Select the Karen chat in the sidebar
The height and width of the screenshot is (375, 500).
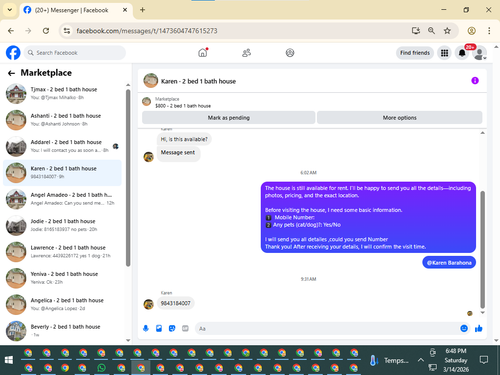[x=63, y=172]
